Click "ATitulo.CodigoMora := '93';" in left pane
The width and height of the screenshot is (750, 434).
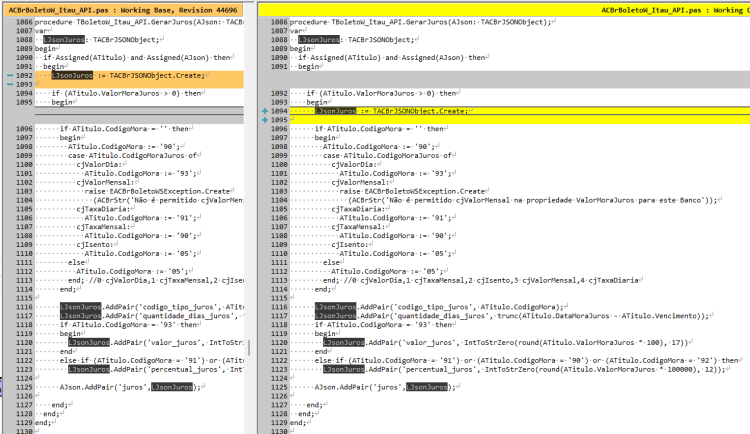tap(143, 173)
